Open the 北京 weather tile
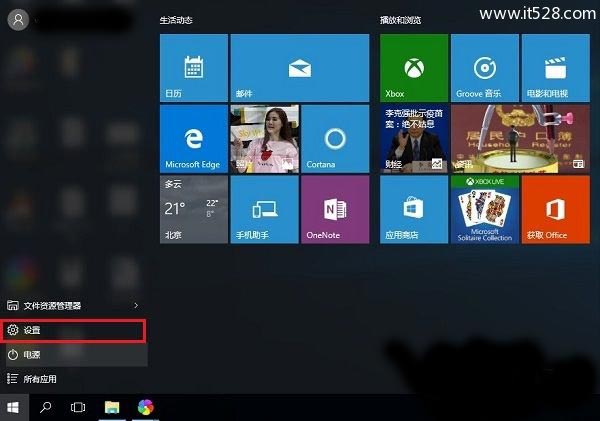 pos(194,210)
